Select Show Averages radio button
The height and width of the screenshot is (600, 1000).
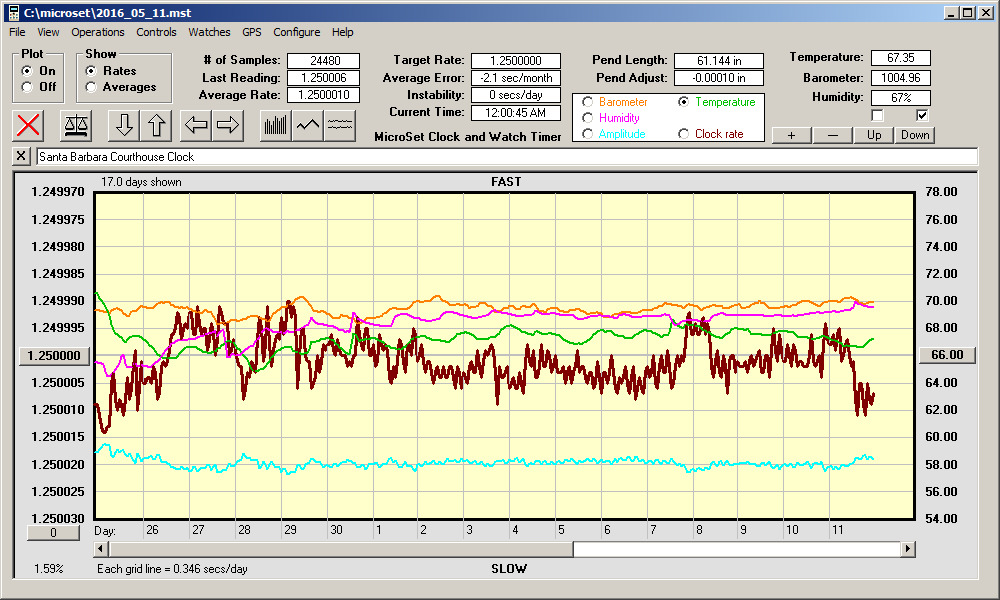(91, 87)
